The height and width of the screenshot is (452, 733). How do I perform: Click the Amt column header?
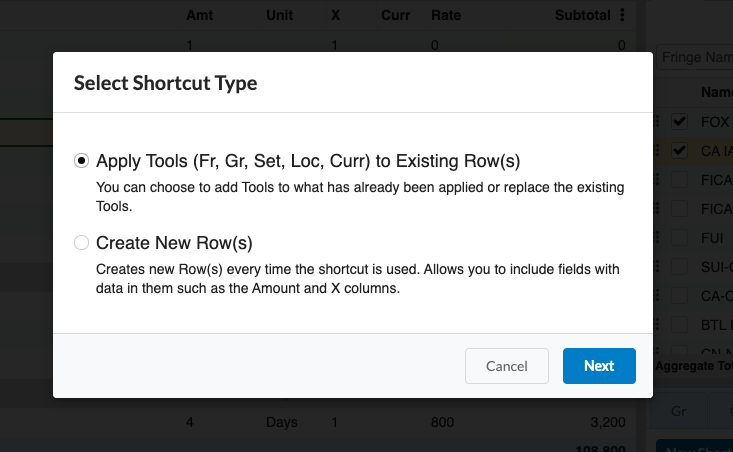tap(200, 15)
